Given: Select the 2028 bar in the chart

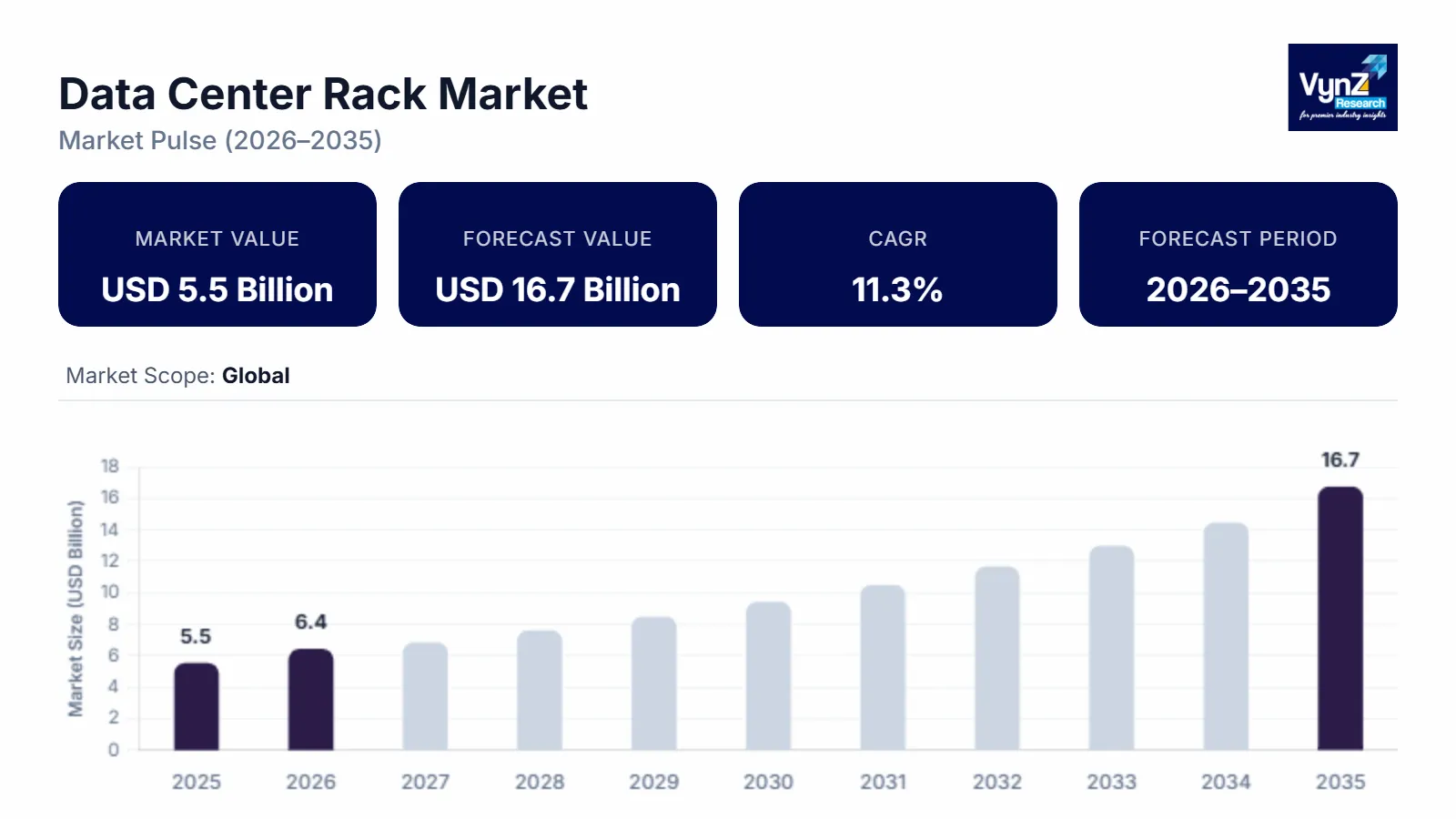Looking at the screenshot, I should 541,692.
